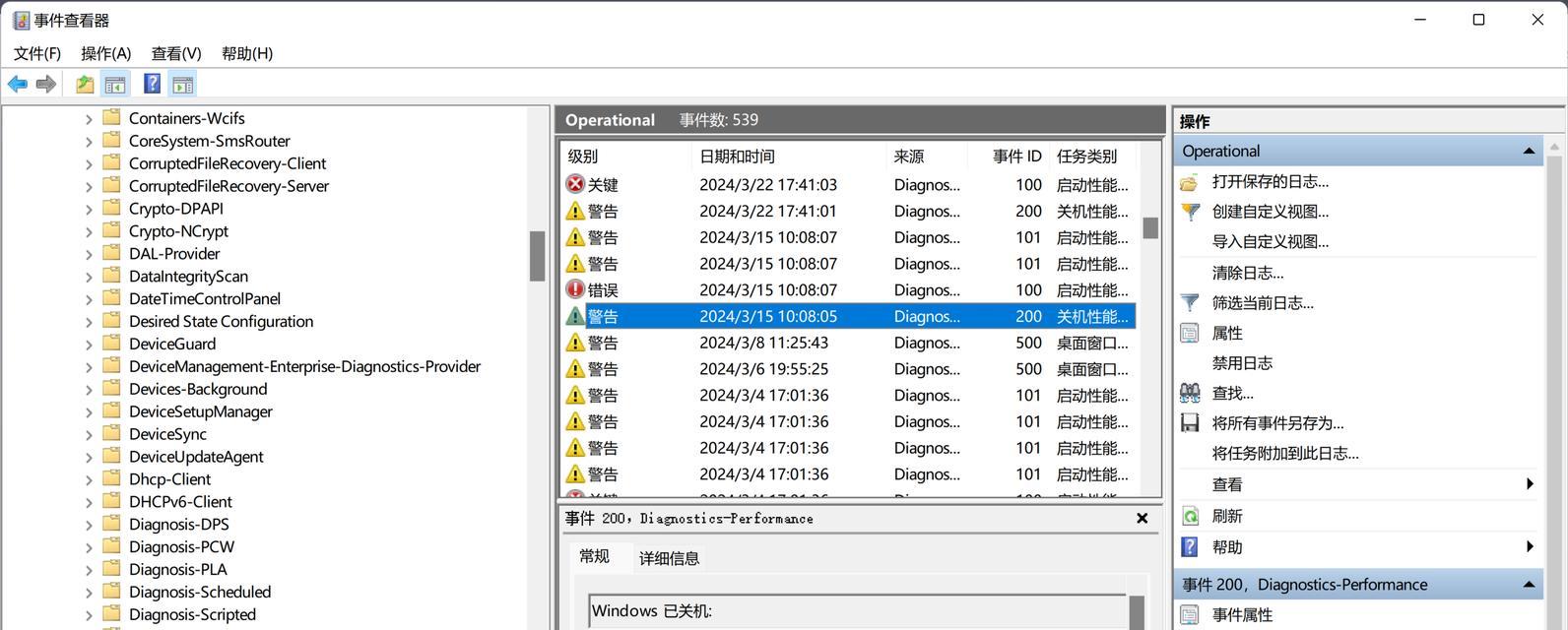The width and height of the screenshot is (1568, 630).
Task: Click the floppy disk save-all-events icon
Action: point(1190,423)
